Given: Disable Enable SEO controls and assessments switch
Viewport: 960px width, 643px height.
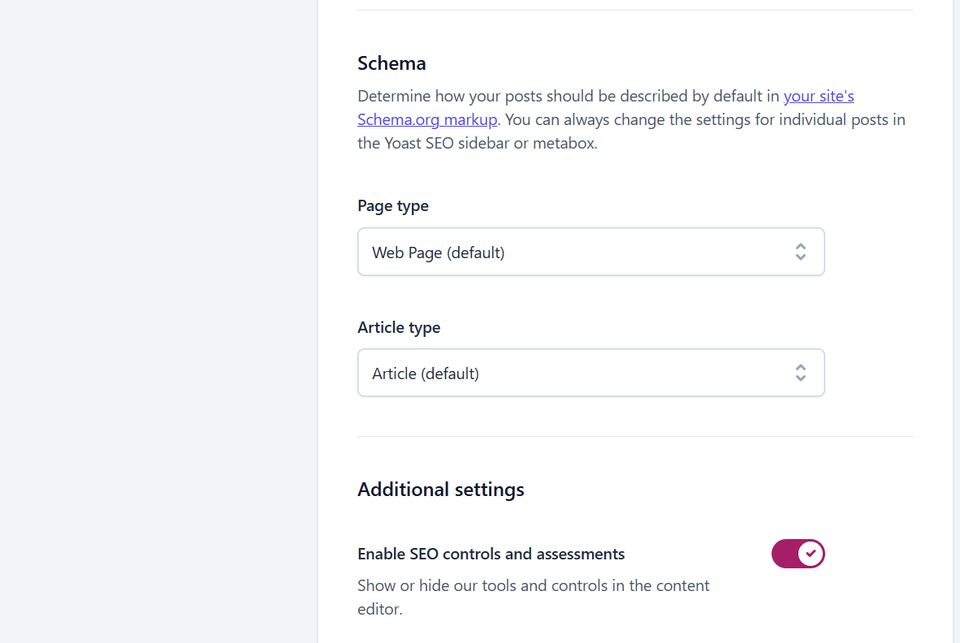Looking at the screenshot, I should pyautogui.click(x=798, y=554).
